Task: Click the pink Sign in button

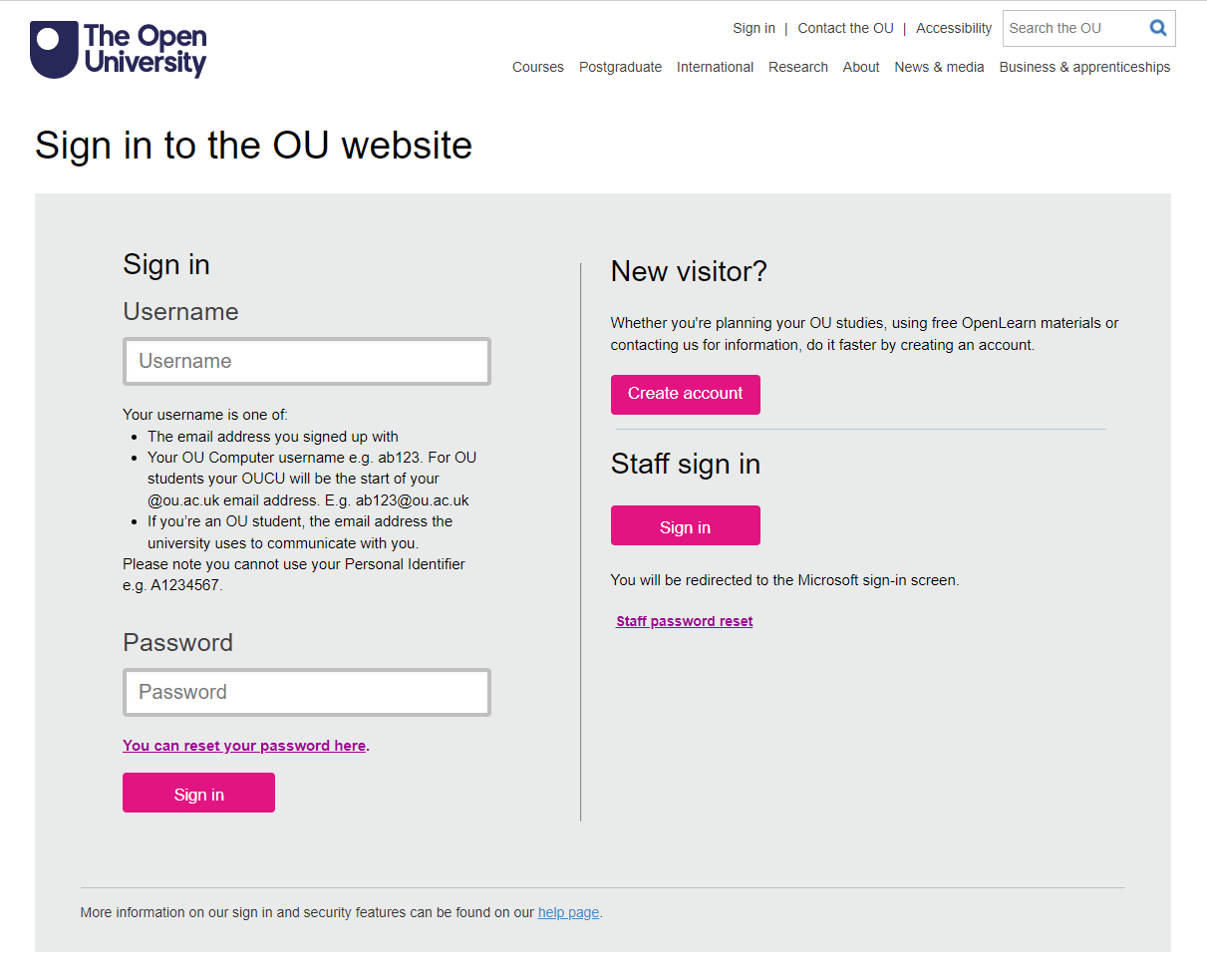Action: (198, 793)
